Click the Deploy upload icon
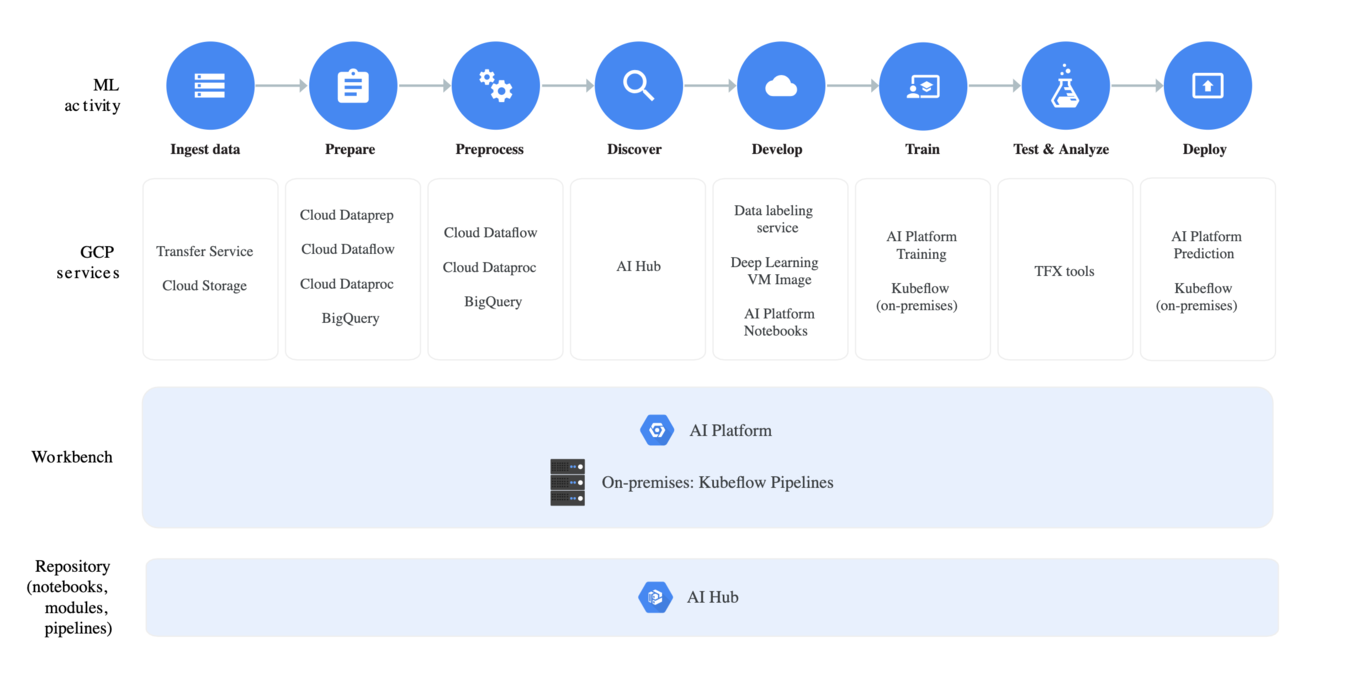Viewport: 1366px width, 681px height. click(1208, 86)
